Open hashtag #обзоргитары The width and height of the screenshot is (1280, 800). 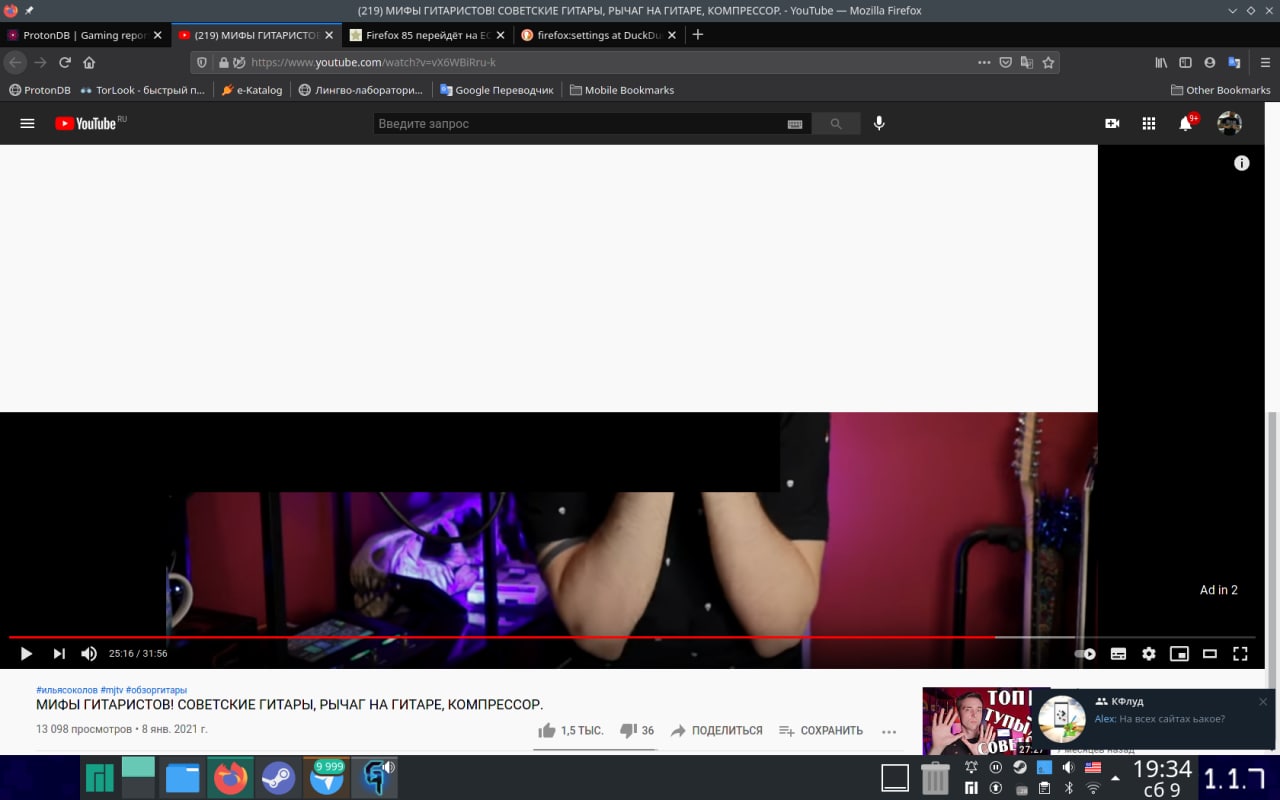(x=156, y=690)
